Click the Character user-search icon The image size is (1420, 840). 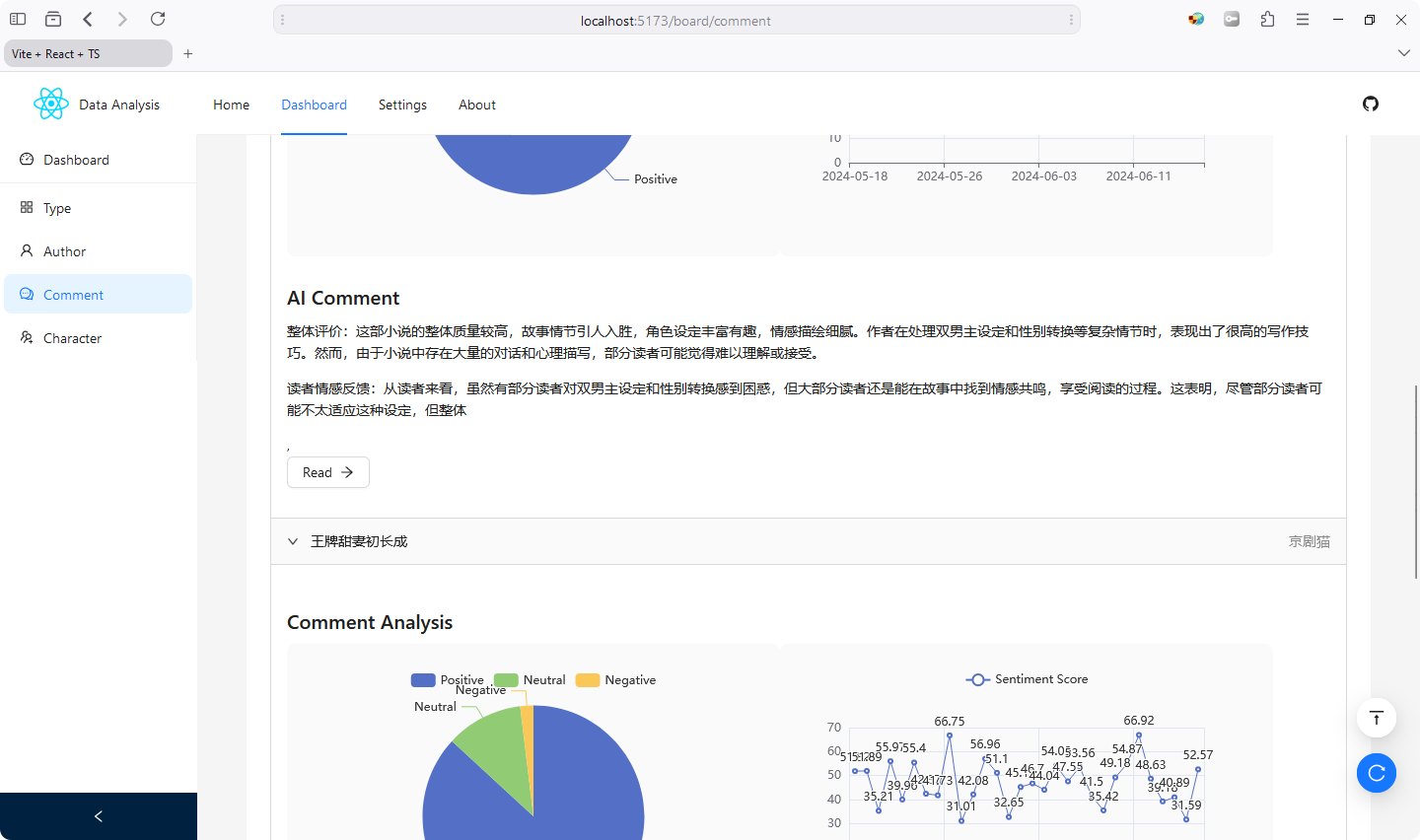click(x=27, y=337)
